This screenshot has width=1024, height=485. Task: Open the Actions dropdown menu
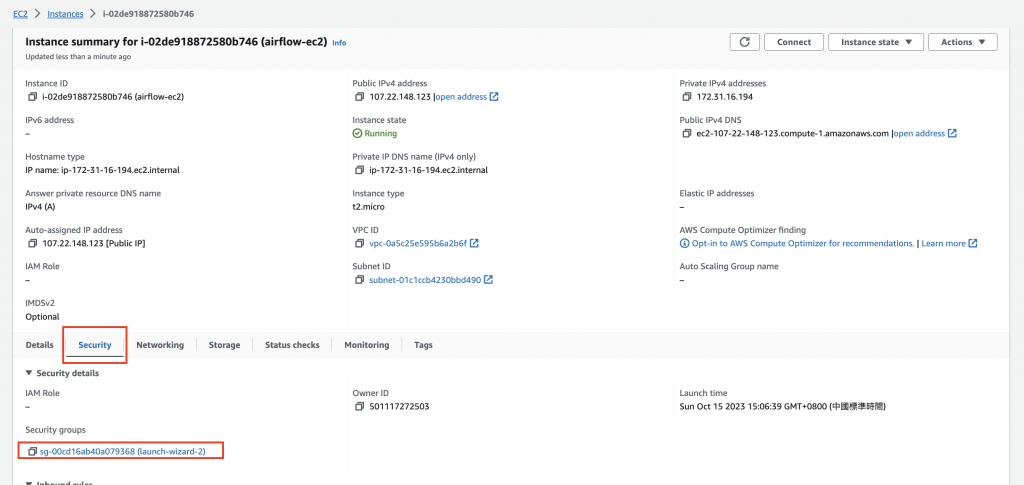click(x=962, y=42)
